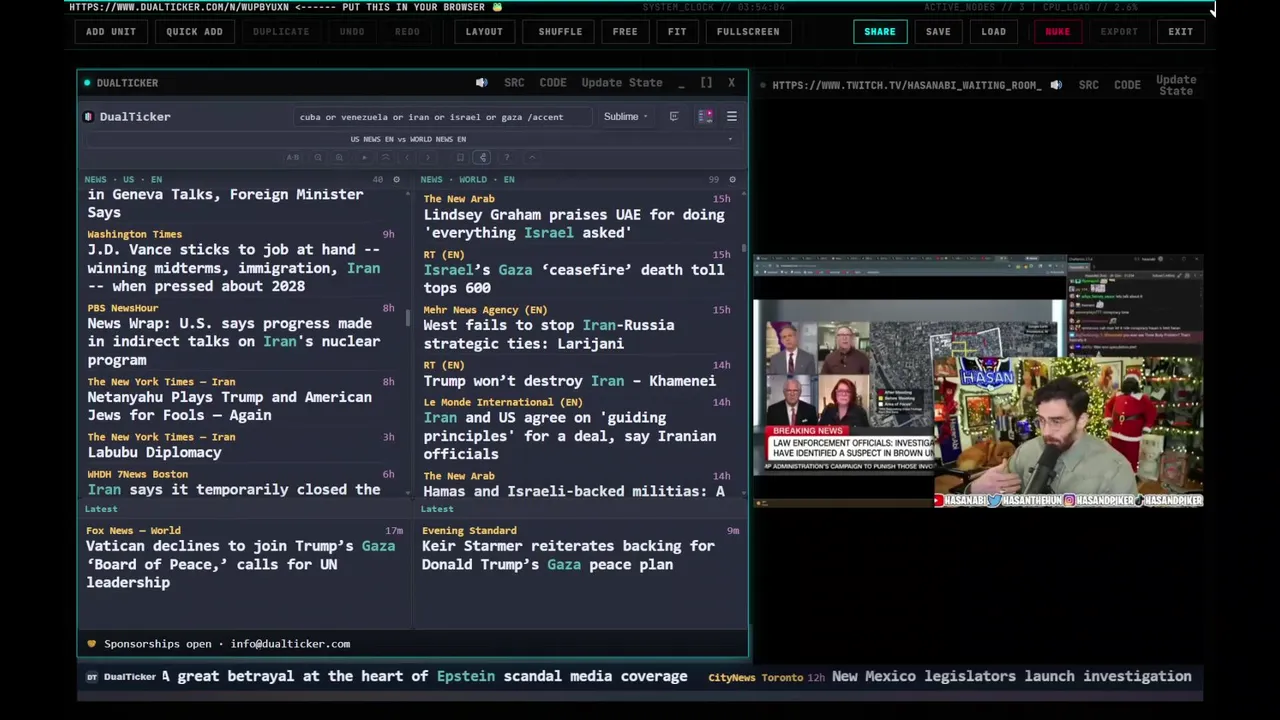Click SAVE in top toolbar
Image resolution: width=1280 pixels, height=720 pixels.
[x=938, y=32]
